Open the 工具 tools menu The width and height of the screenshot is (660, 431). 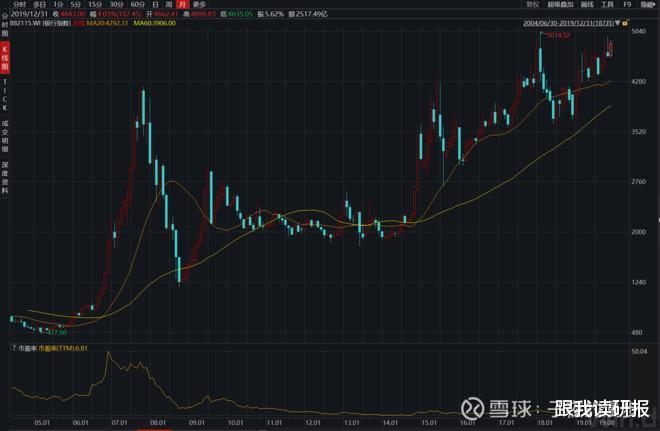point(607,4)
